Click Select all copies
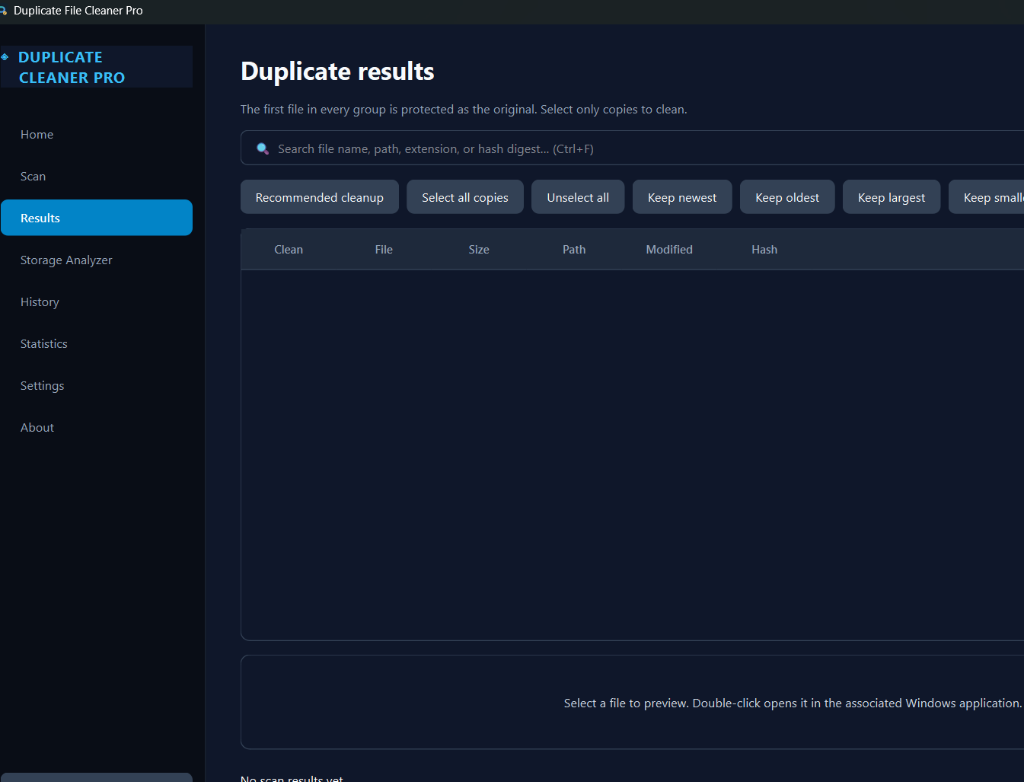This screenshot has height=782, width=1024. tap(465, 197)
